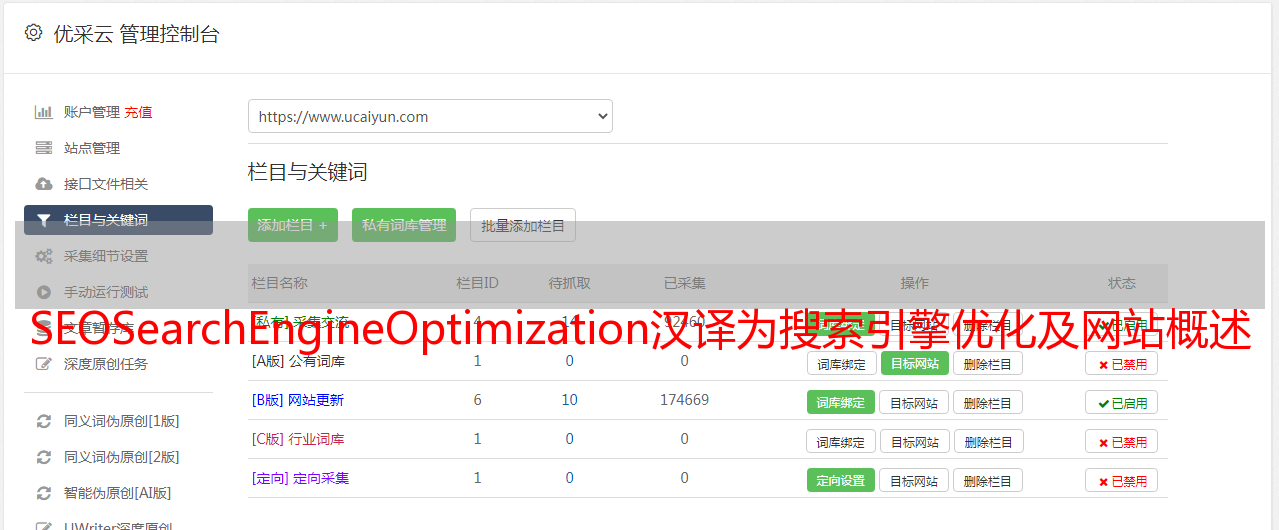Click the 栏目名称 column header
Image resolution: width=1279 pixels, height=530 pixels.
[280, 283]
